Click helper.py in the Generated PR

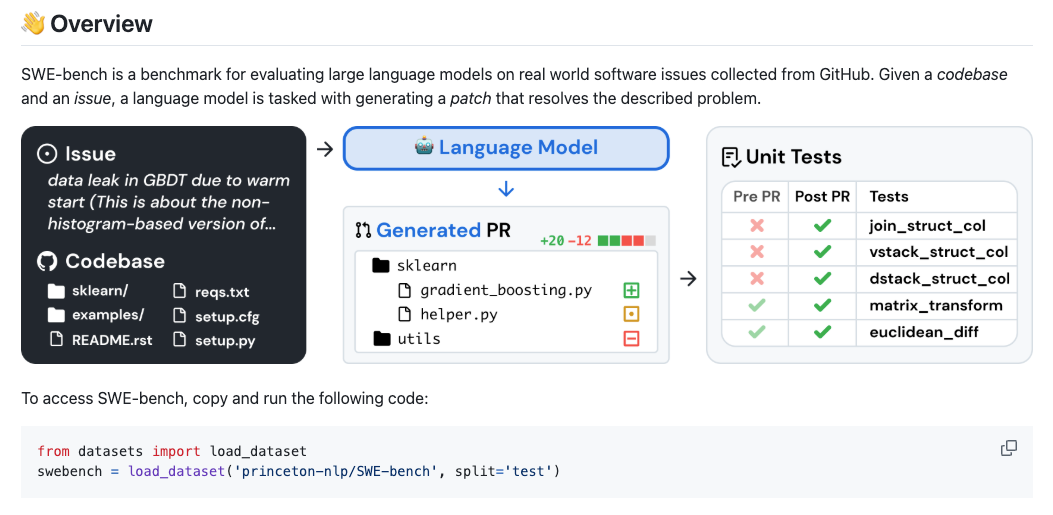click(x=459, y=314)
